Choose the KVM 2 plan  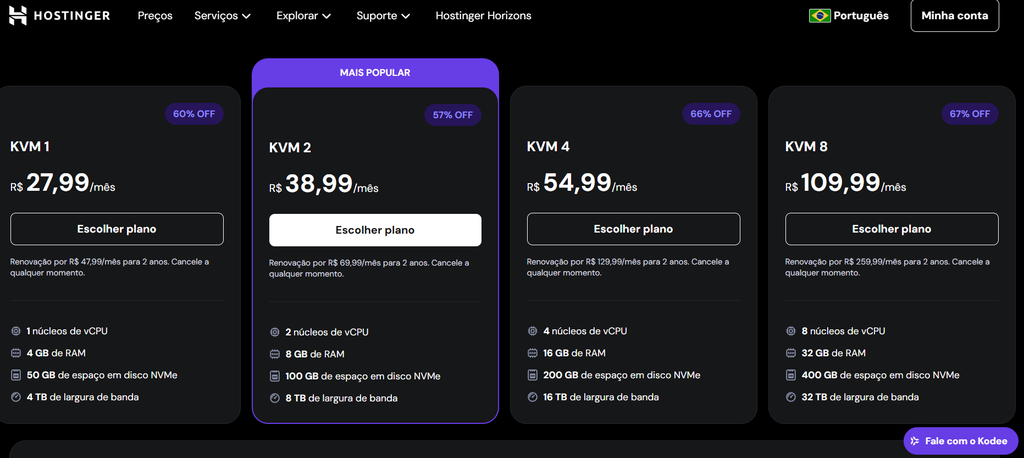(375, 230)
